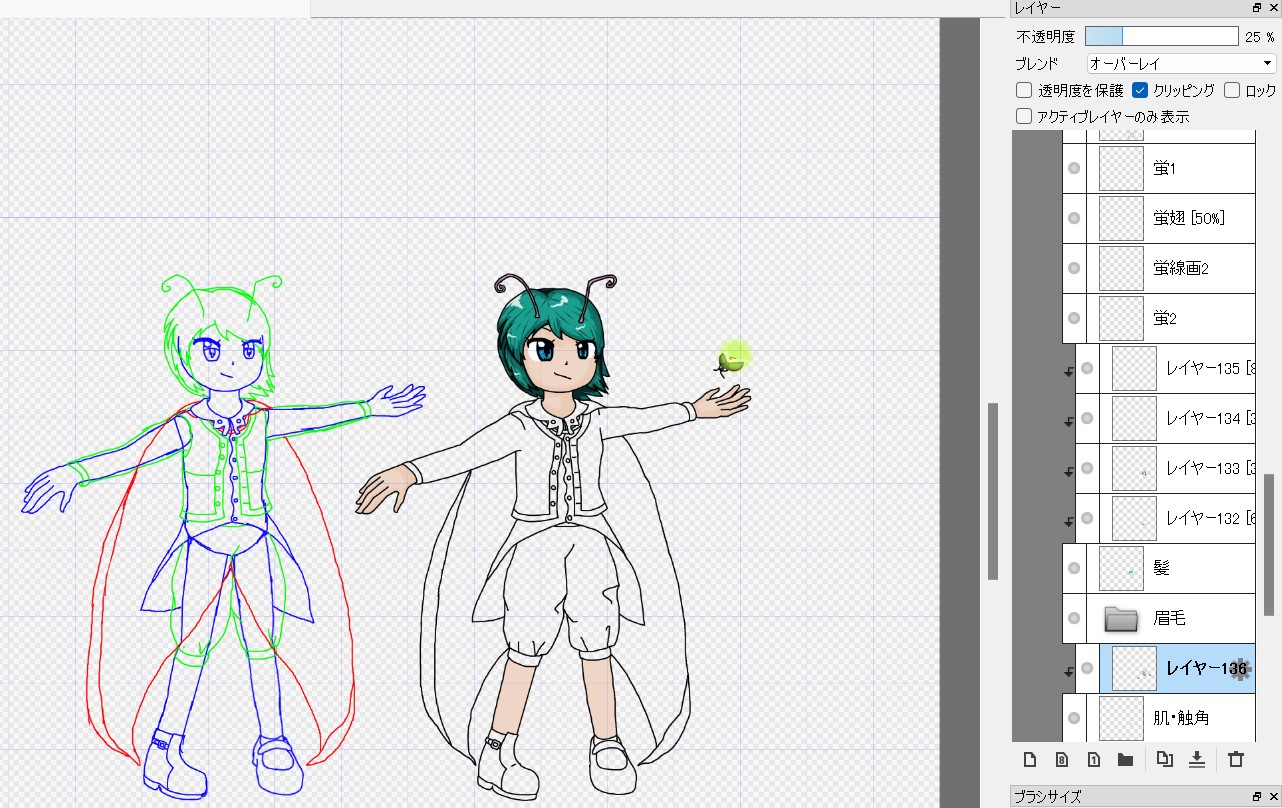Hide the 肌・触角 layer

point(1074,718)
